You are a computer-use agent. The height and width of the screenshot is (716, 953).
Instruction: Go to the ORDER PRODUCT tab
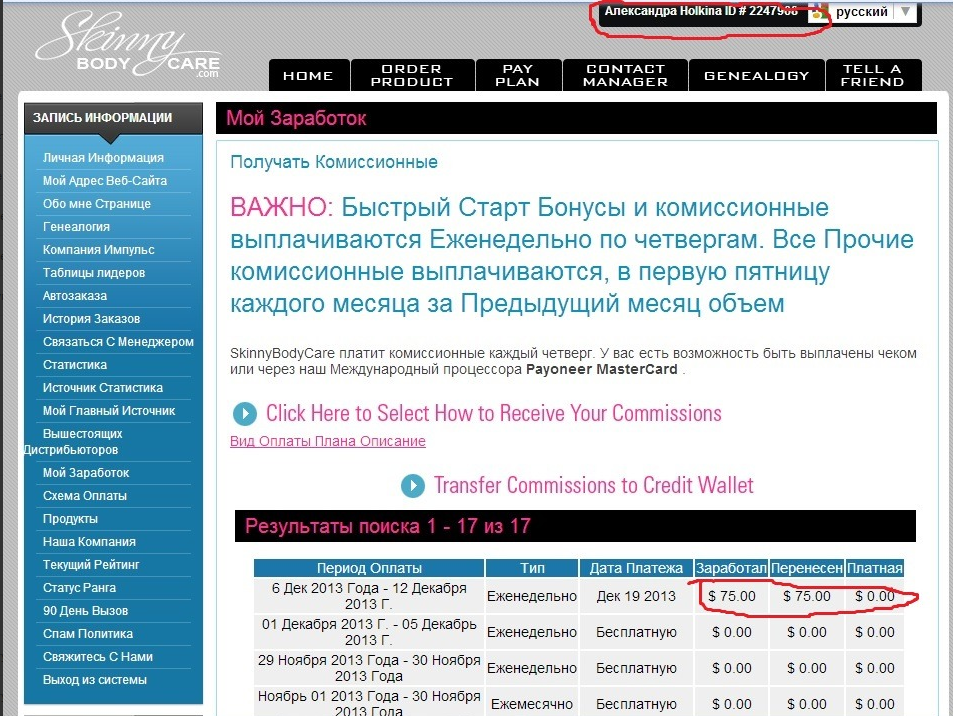[x=411, y=76]
